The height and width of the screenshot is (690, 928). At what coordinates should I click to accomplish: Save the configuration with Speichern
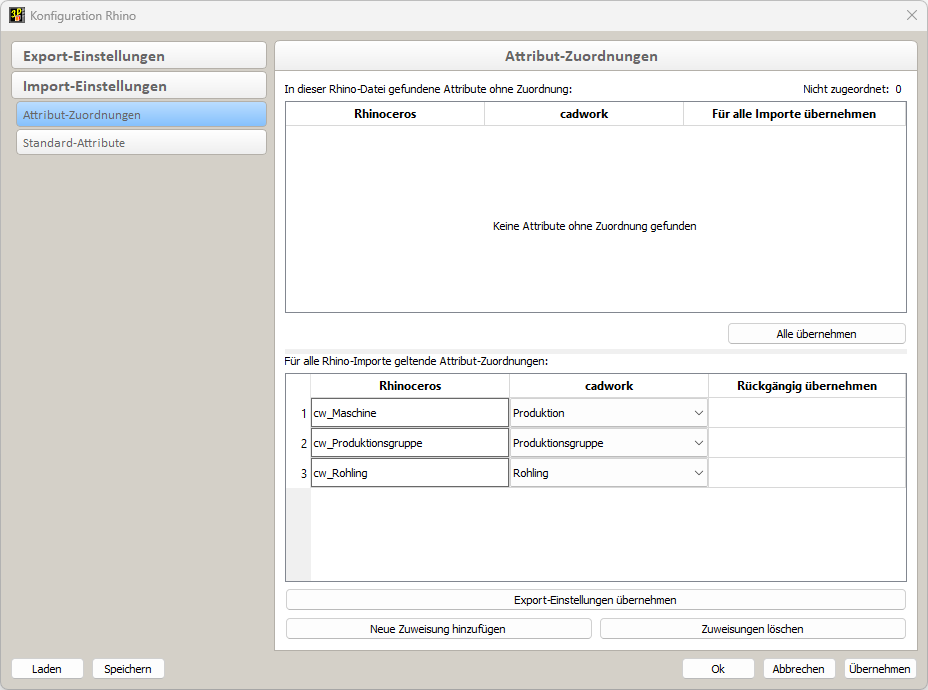click(x=128, y=668)
